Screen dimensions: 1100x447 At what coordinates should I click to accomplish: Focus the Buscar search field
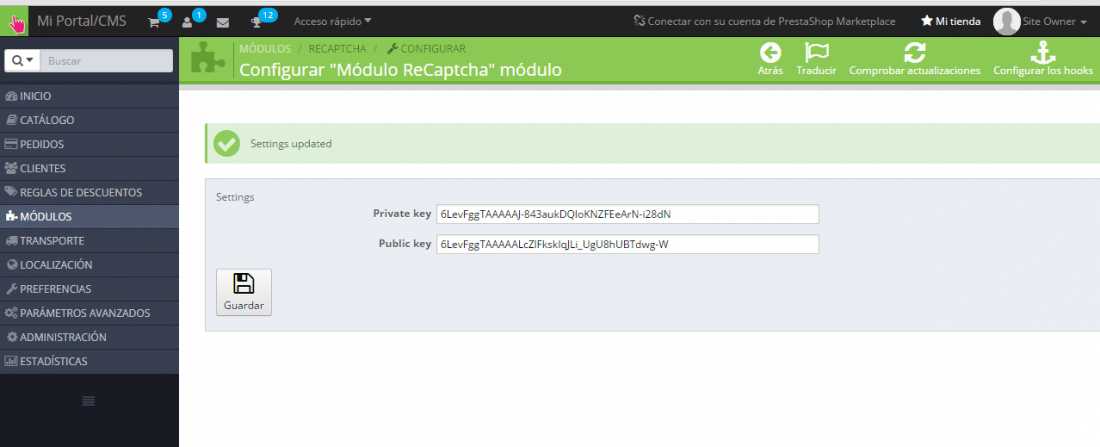107,61
